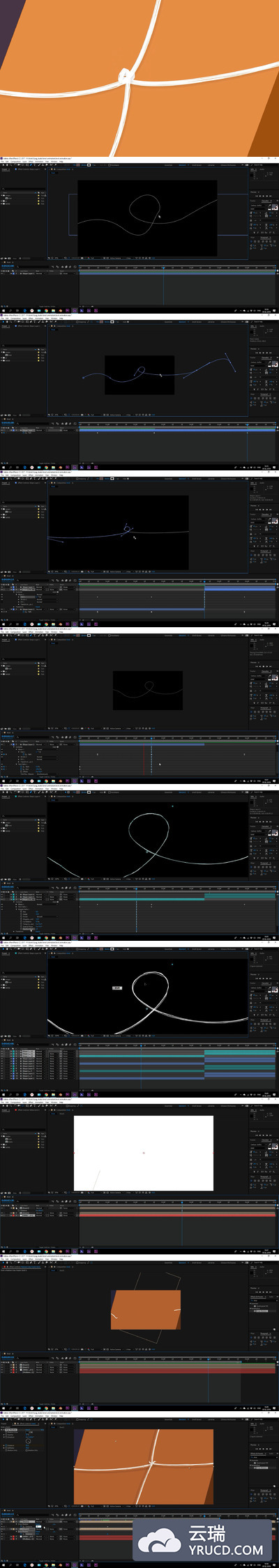Click the 'Brush' tooltip label beside the thick white loop
This screenshot has width=279, height=1568.
117,988
